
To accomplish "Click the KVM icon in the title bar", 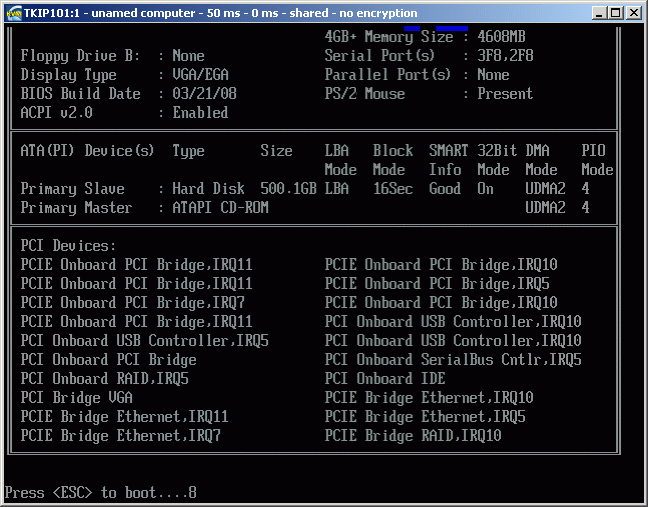I will coord(14,13).
